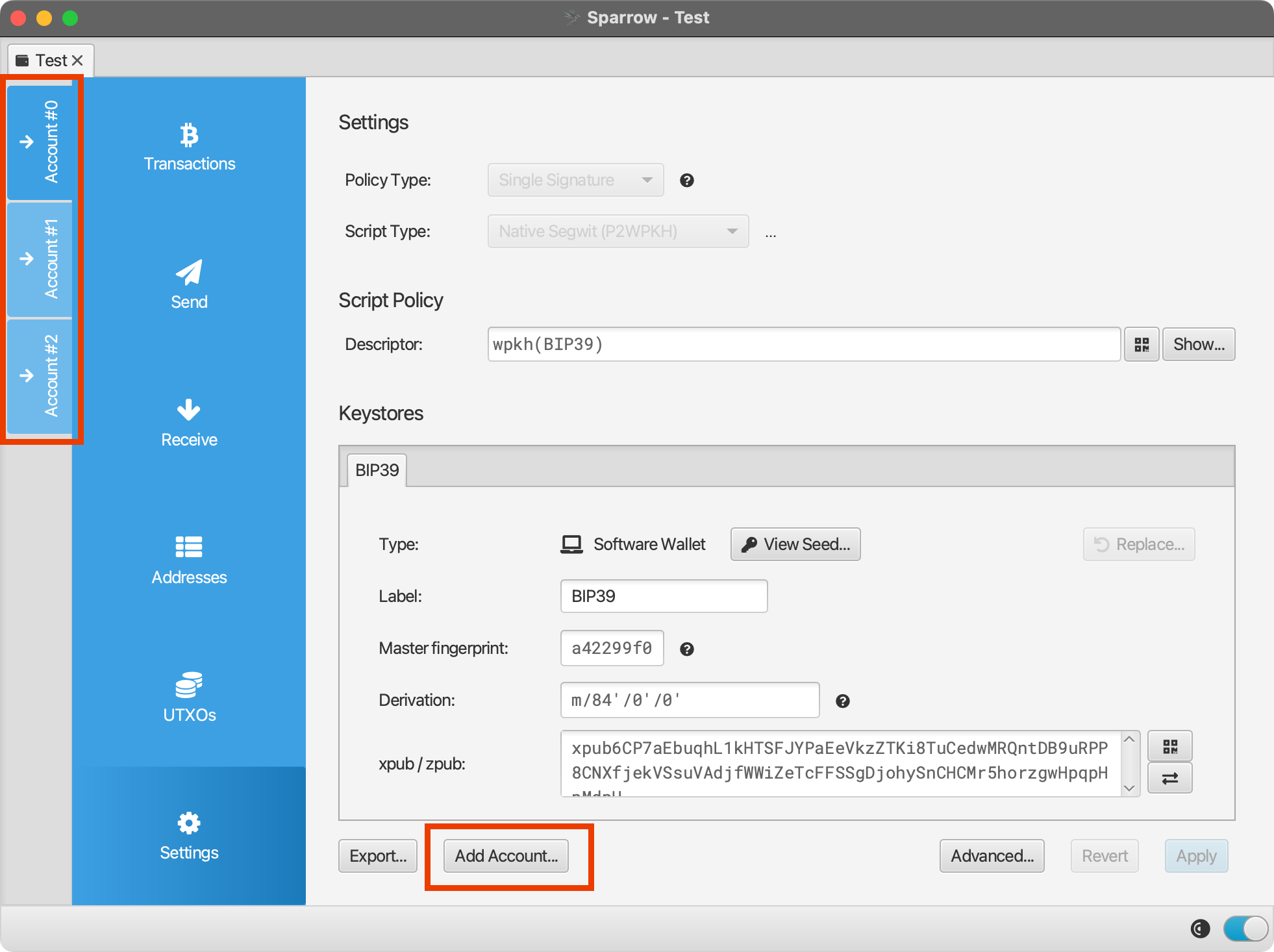The height and width of the screenshot is (952, 1274).
Task: Click the 'Script Policy' heading
Action: click(391, 301)
